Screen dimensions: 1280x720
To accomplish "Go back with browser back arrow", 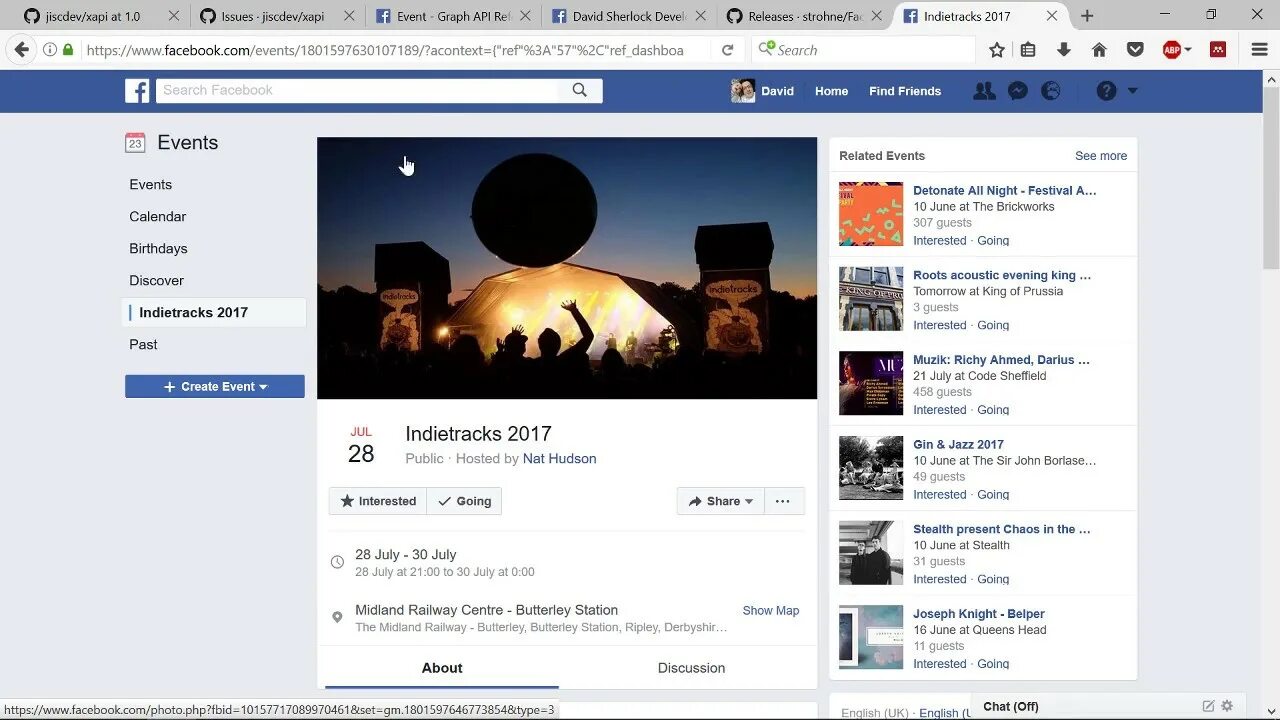I will click(21, 50).
